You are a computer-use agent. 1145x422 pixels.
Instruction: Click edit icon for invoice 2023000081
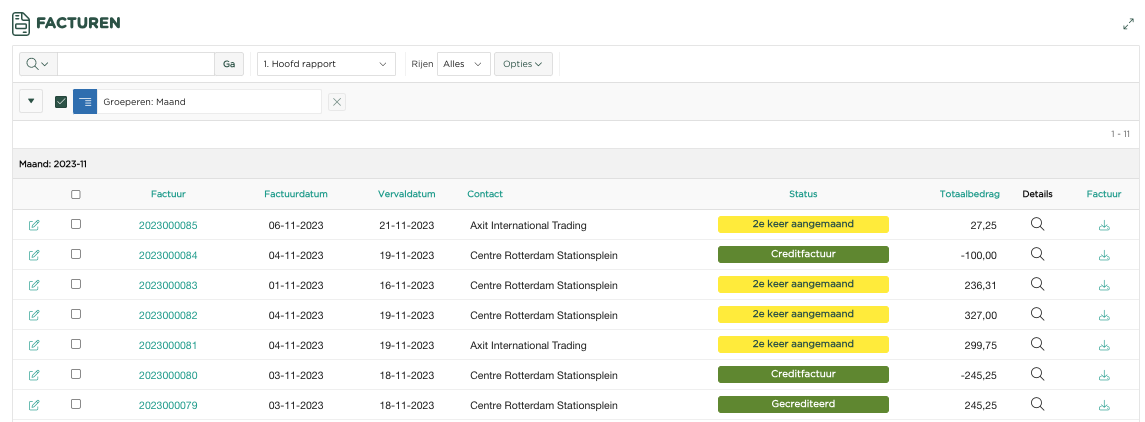coord(34,345)
